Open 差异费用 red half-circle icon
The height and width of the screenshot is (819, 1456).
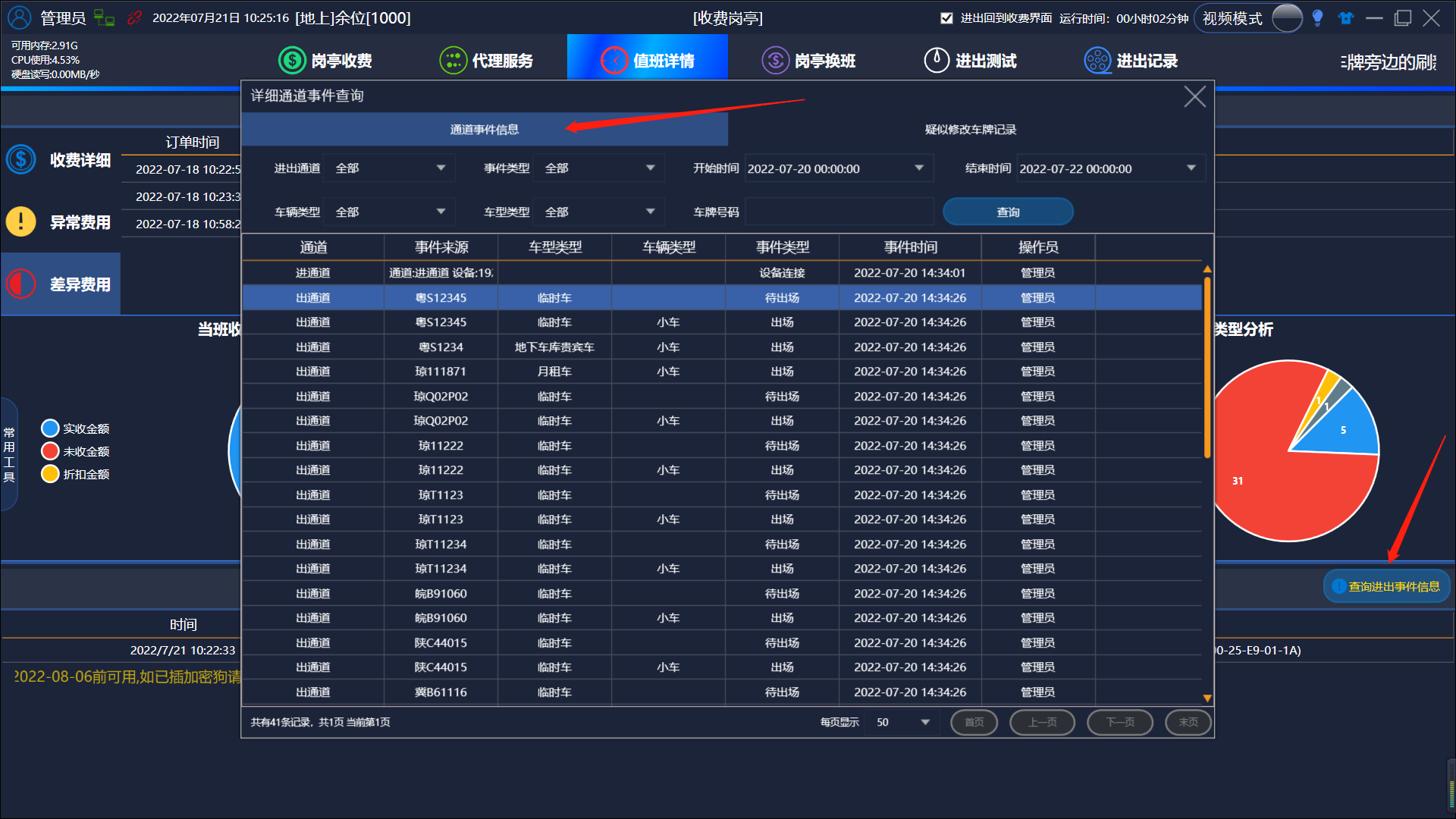pyautogui.click(x=21, y=284)
